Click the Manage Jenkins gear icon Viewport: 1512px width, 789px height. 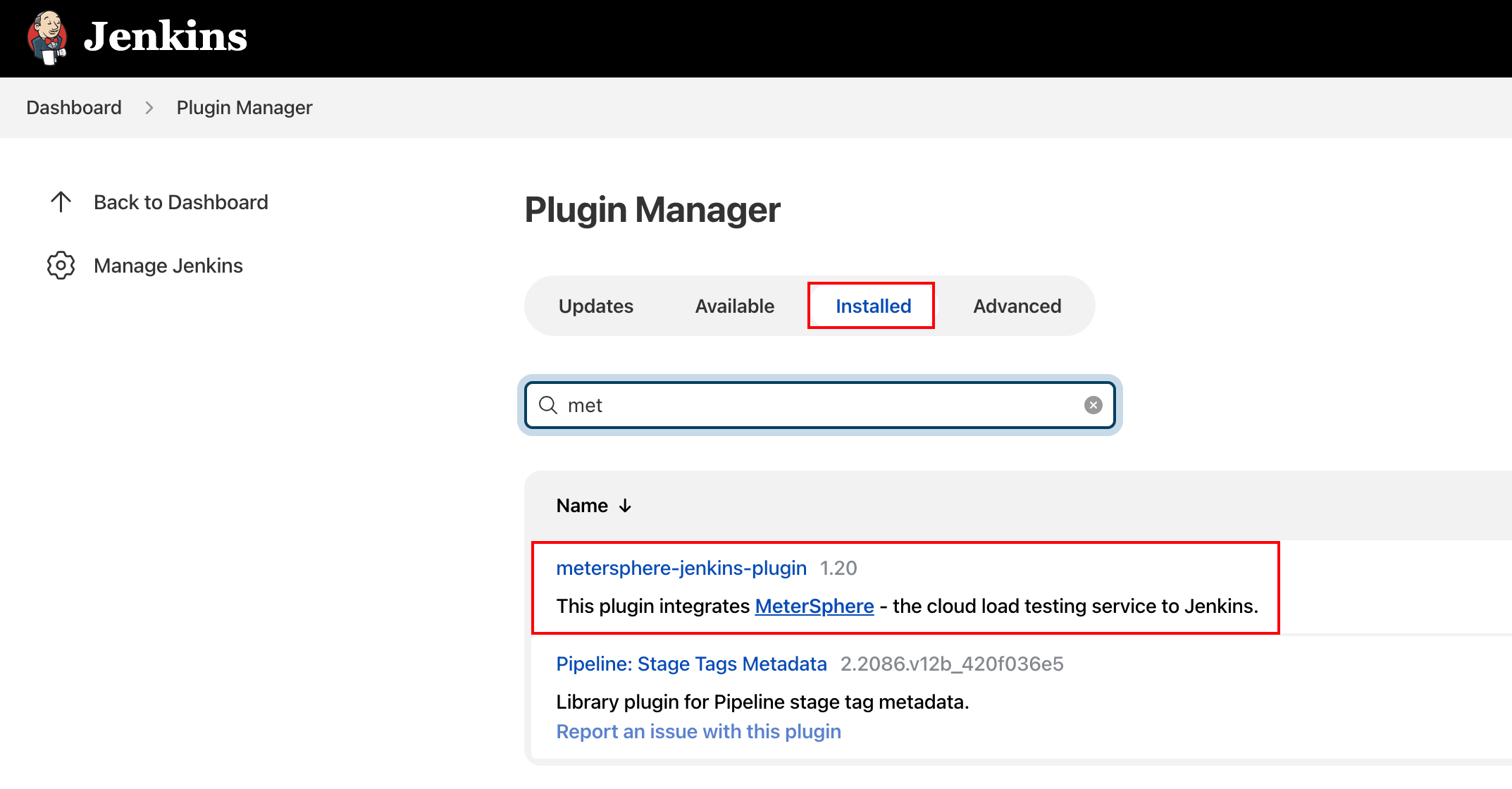[x=61, y=266]
